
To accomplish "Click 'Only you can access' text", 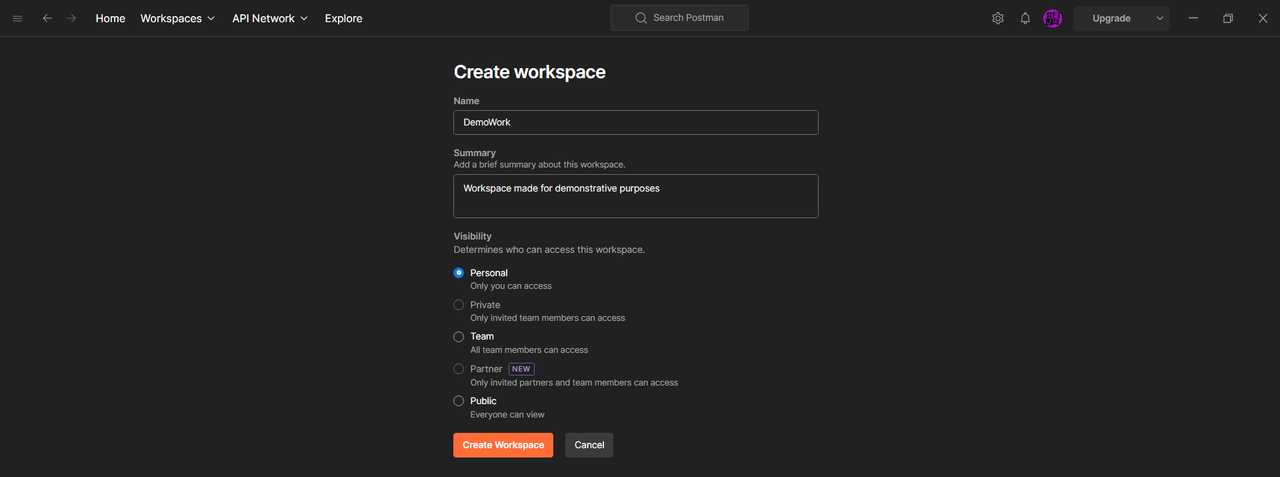I will pyautogui.click(x=511, y=286).
